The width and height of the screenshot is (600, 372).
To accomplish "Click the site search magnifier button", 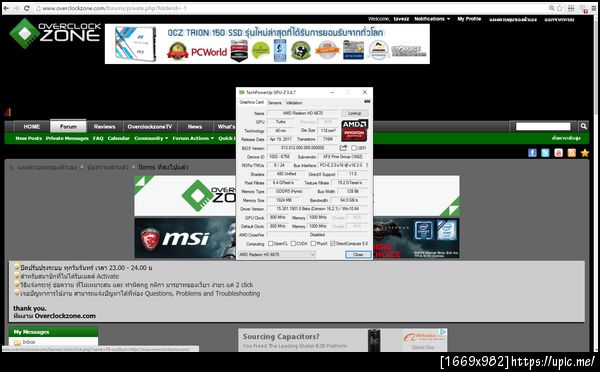I will coord(583,126).
